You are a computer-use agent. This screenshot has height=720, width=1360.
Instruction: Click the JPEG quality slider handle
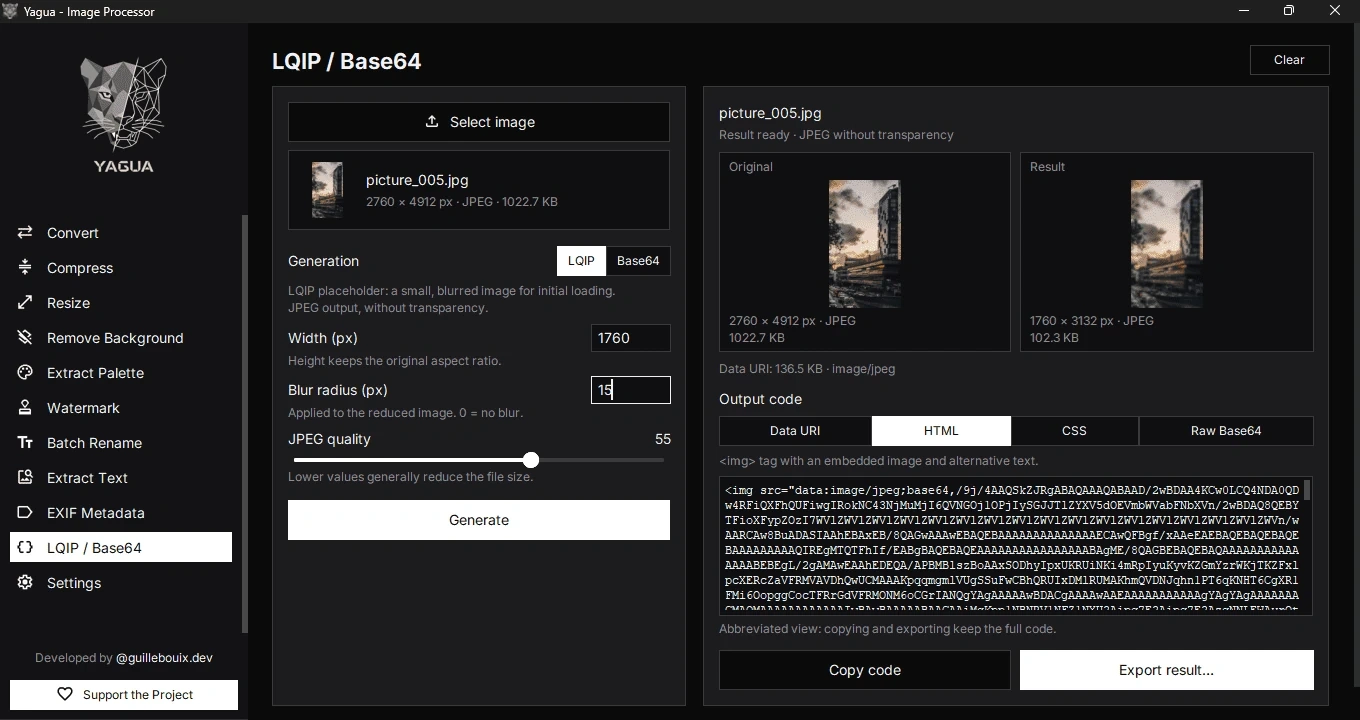[x=531, y=460]
